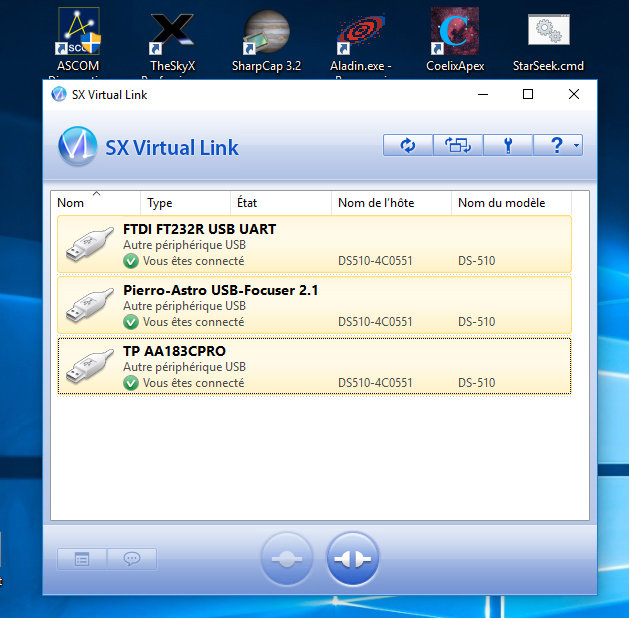Minimize the SX Virtual Link window
629x618 pixels.
[483, 95]
